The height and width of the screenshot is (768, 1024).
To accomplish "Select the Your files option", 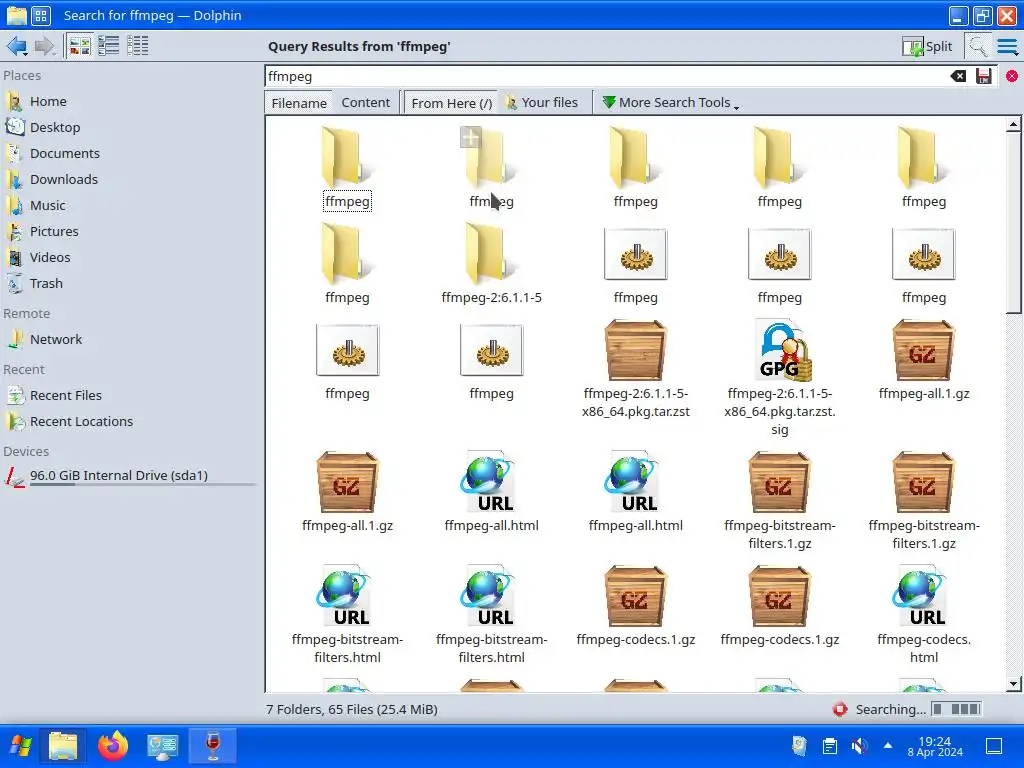I will tap(542, 103).
